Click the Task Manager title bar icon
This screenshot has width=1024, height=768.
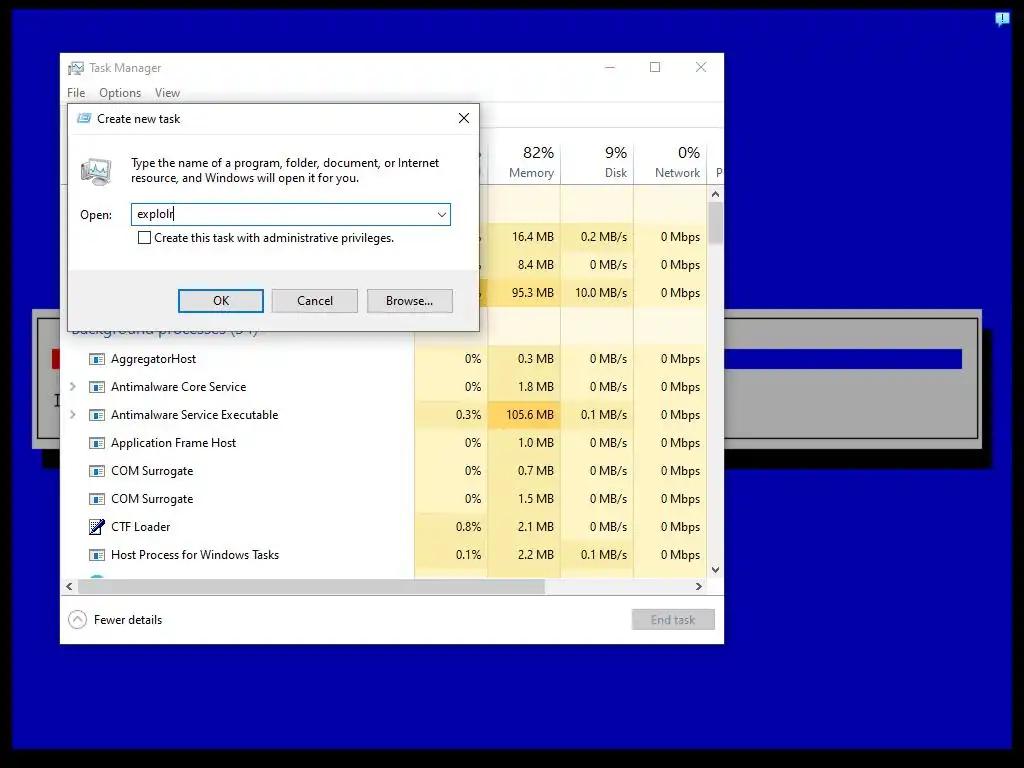pyautogui.click(x=76, y=68)
